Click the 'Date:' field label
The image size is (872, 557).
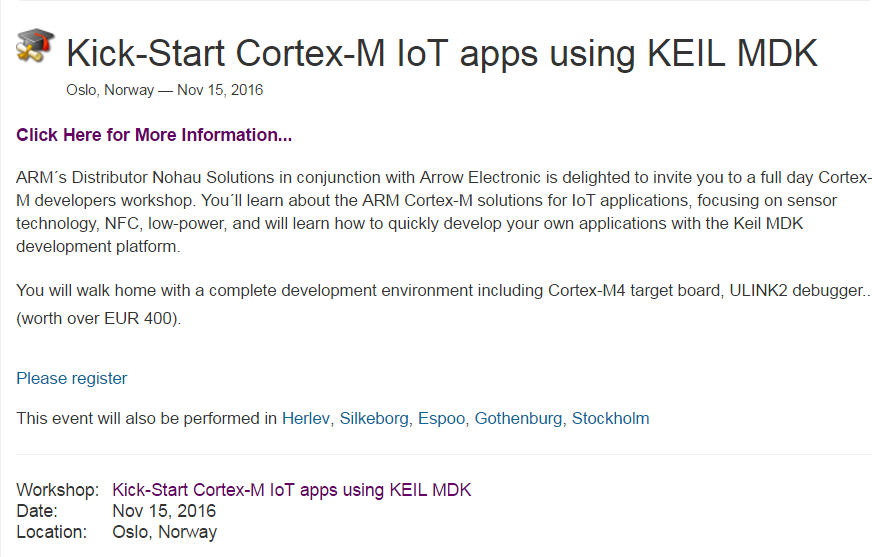[x=37, y=511]
